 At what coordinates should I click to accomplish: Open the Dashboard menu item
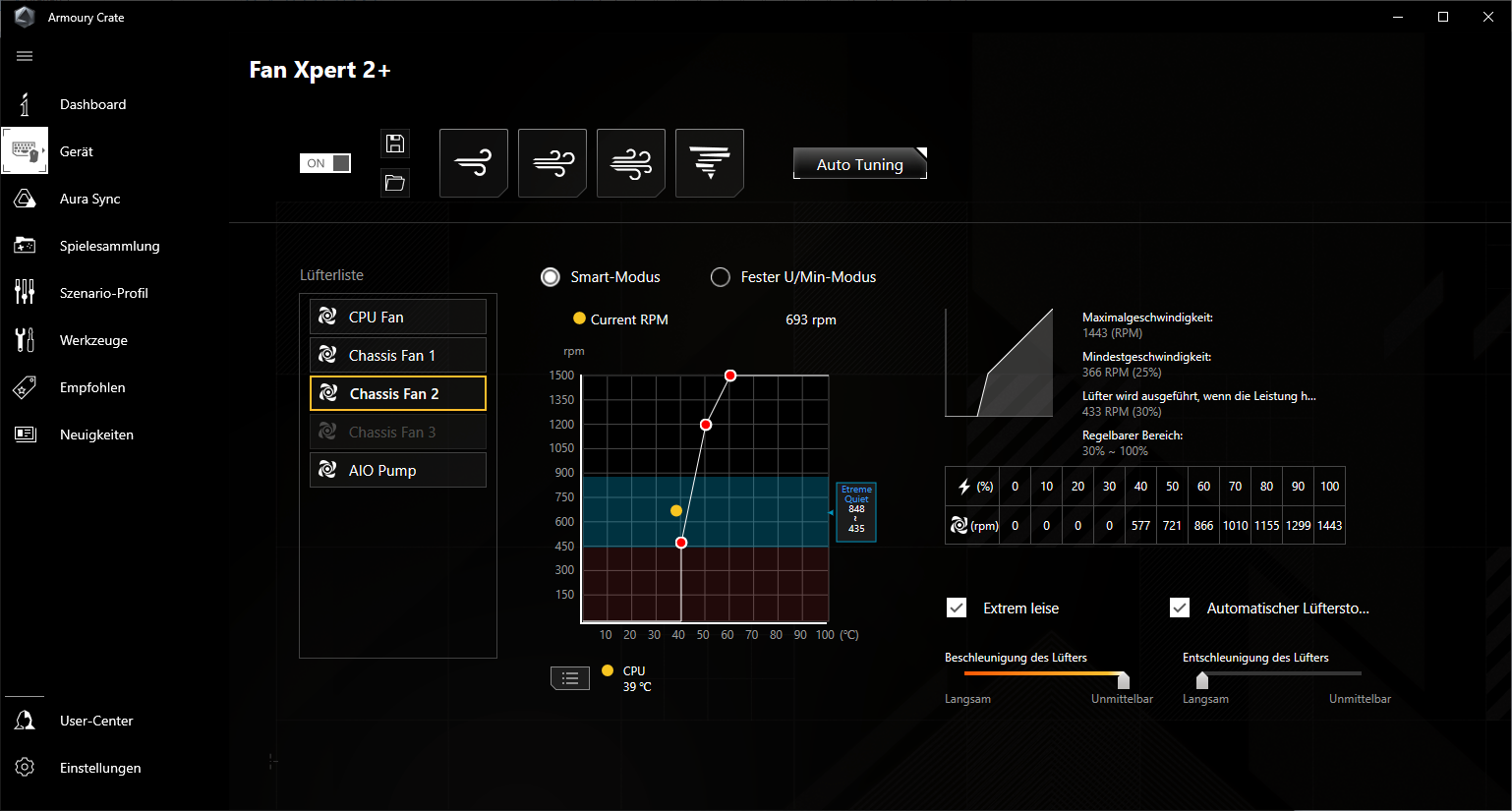pyautogui.click(x=92, y=104)
